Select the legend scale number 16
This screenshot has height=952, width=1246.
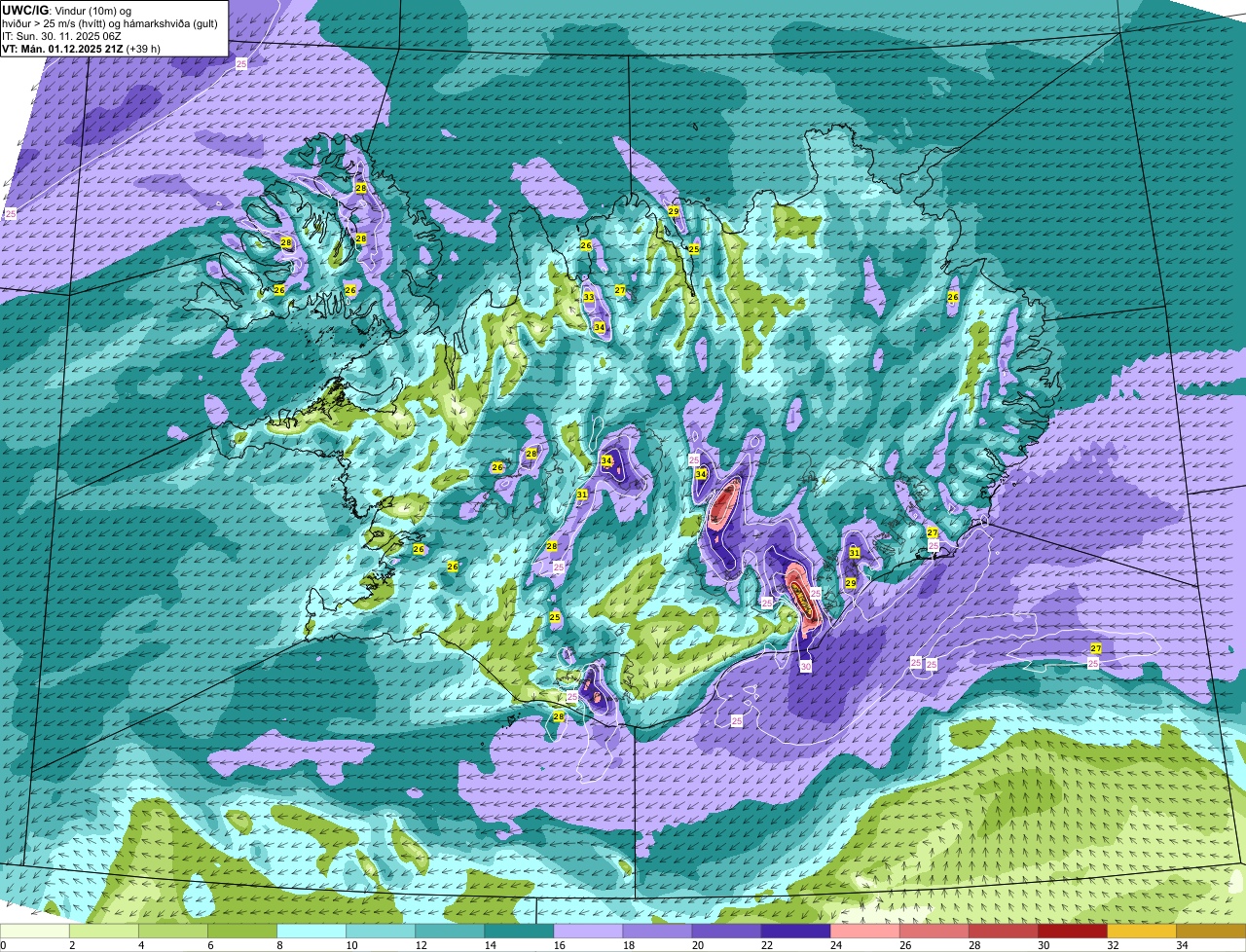pyautogui.click(x=559, y=945)
